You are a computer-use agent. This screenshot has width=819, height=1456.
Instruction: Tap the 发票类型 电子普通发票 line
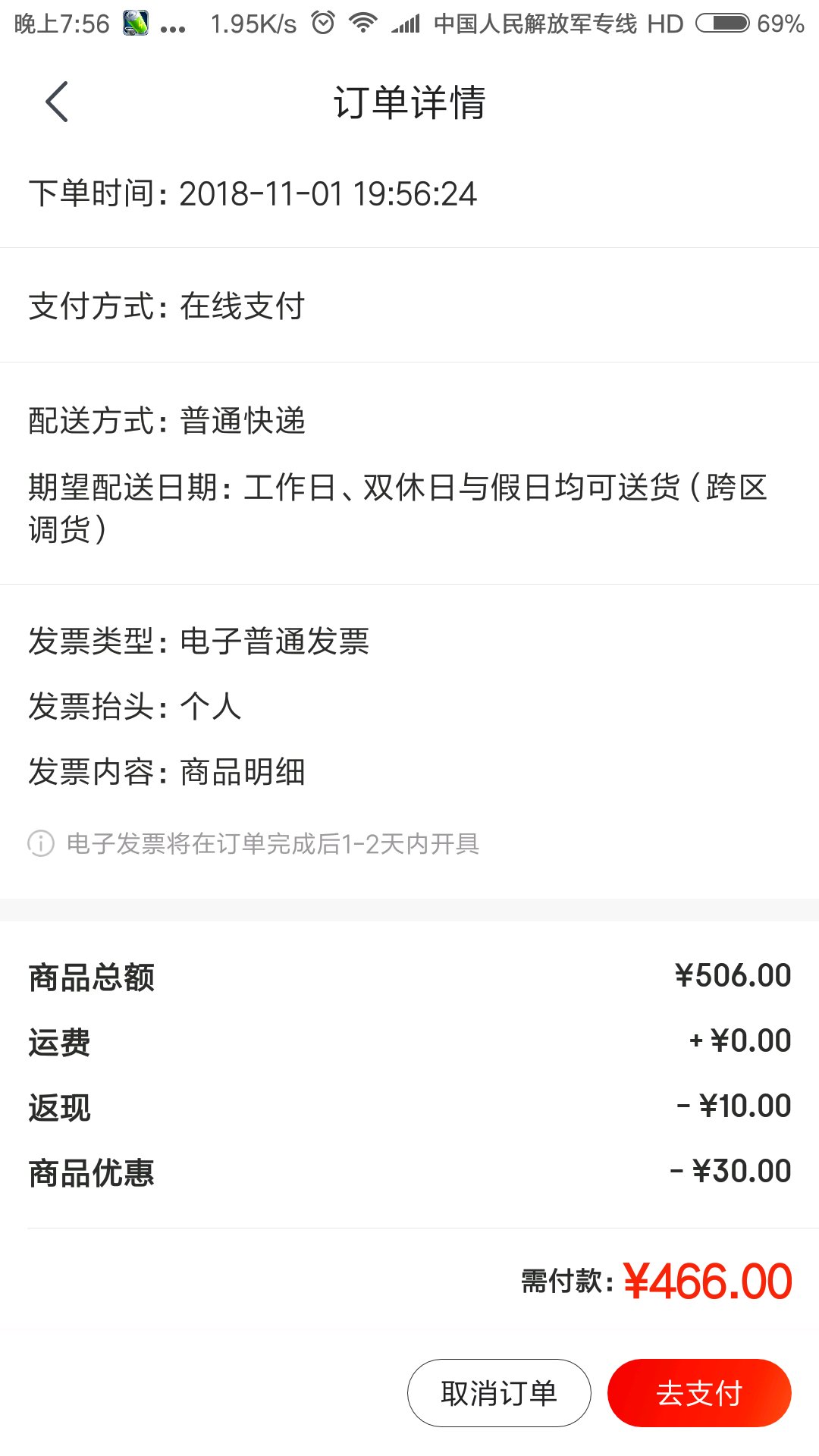point(199,642)
